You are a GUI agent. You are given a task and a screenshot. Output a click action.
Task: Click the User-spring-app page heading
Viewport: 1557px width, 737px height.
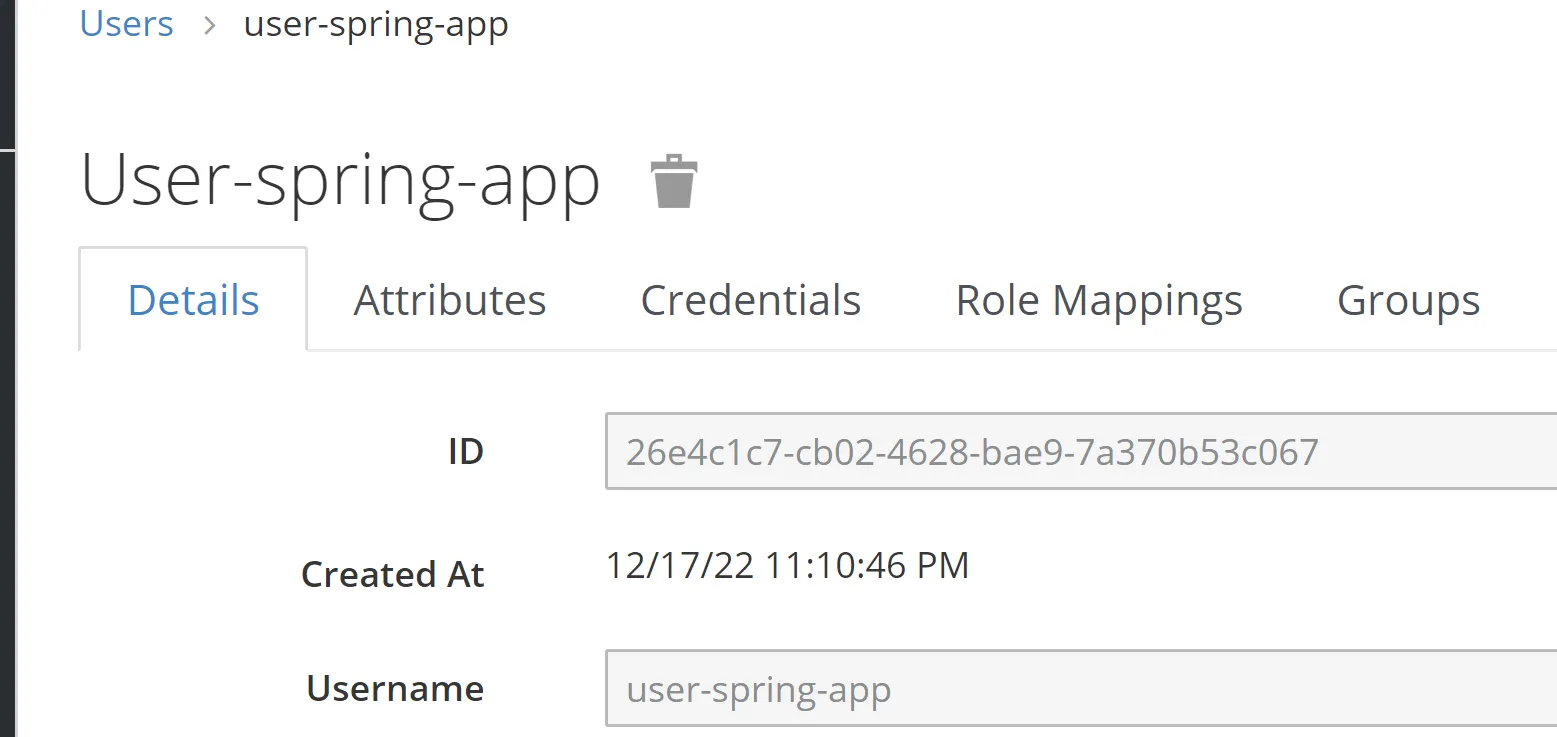point(340,181)
